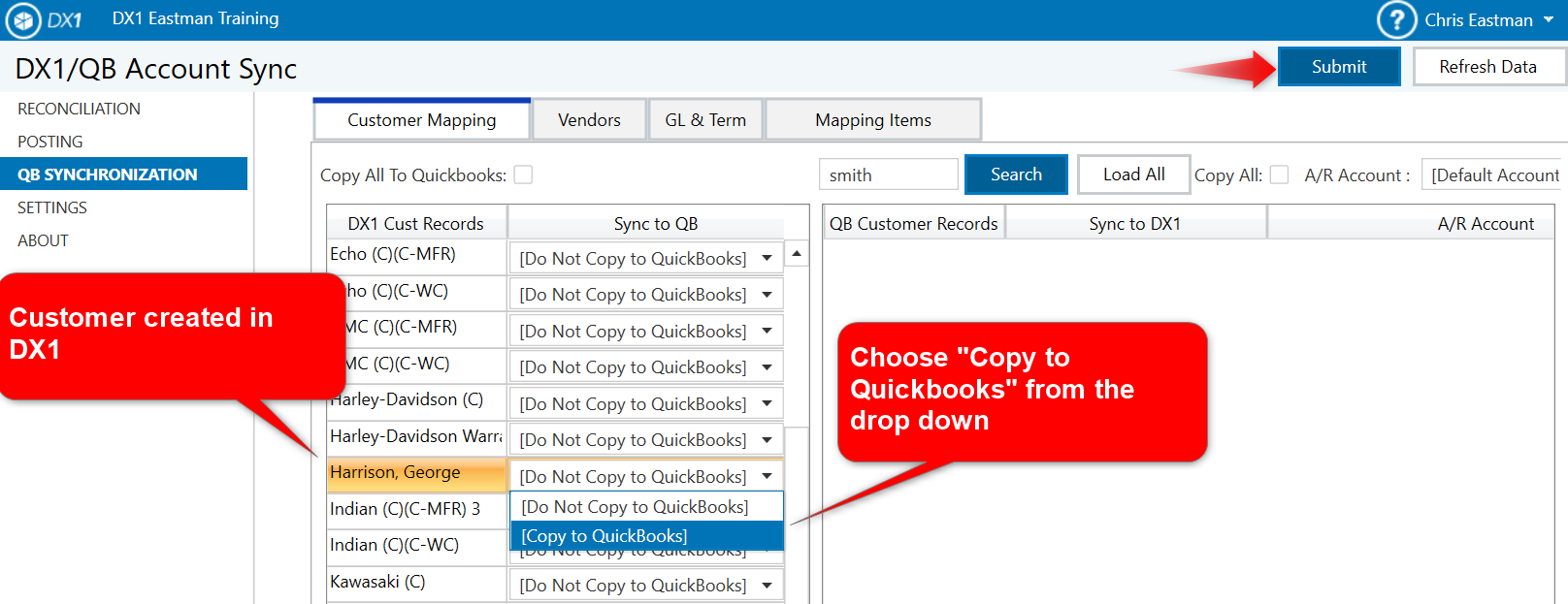Select the Harrison, George customer row
The height and width of the screenshot is (604, 1568).
417,473
